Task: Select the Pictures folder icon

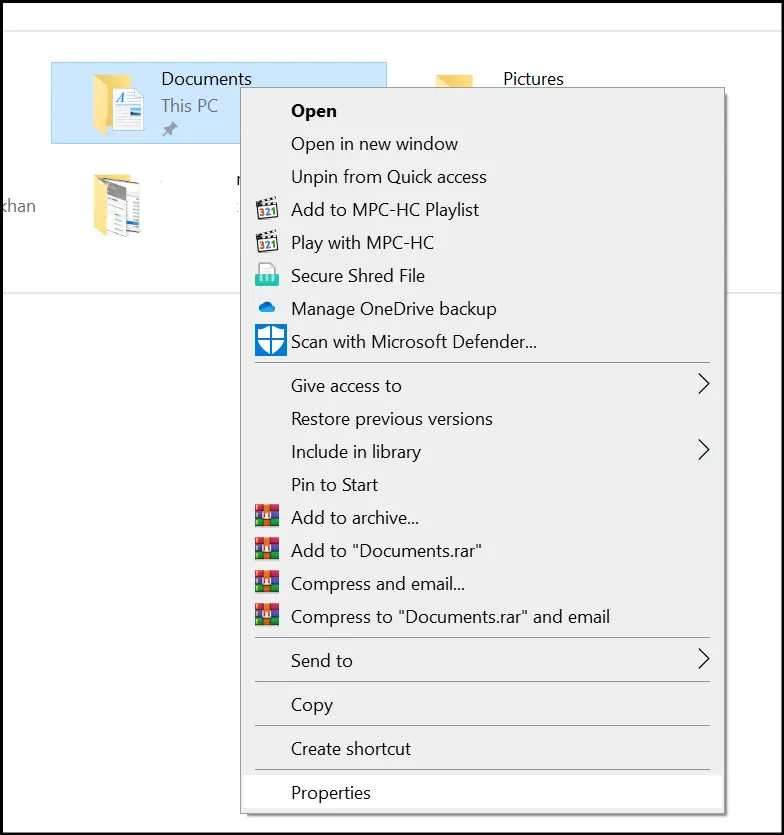Action: point(454,81)
